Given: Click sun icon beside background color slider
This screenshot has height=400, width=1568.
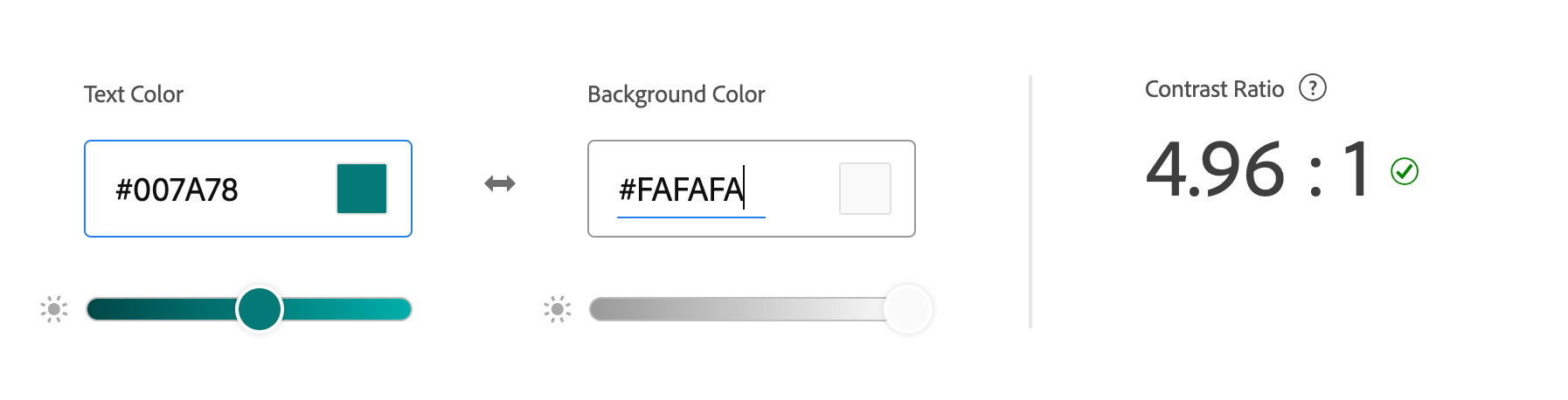Looking at the screenshot, I should (558, 309).
